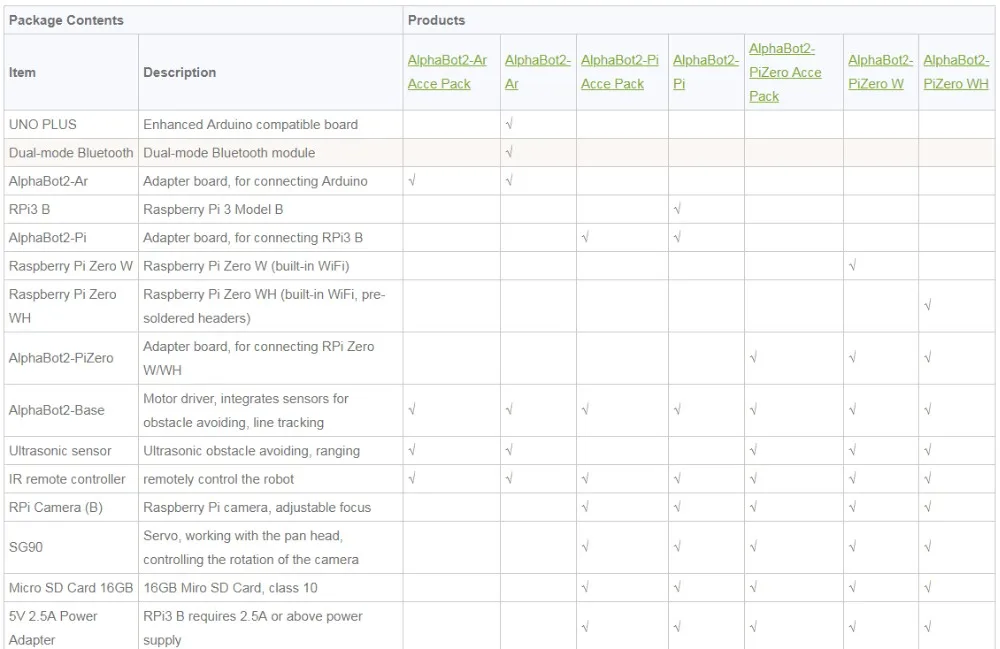Select 'Raspberry Pi Zero W (built-in WiFi)' description
Image resolution: width=1000 pixels, height=649 pixels.
(246, 266)
